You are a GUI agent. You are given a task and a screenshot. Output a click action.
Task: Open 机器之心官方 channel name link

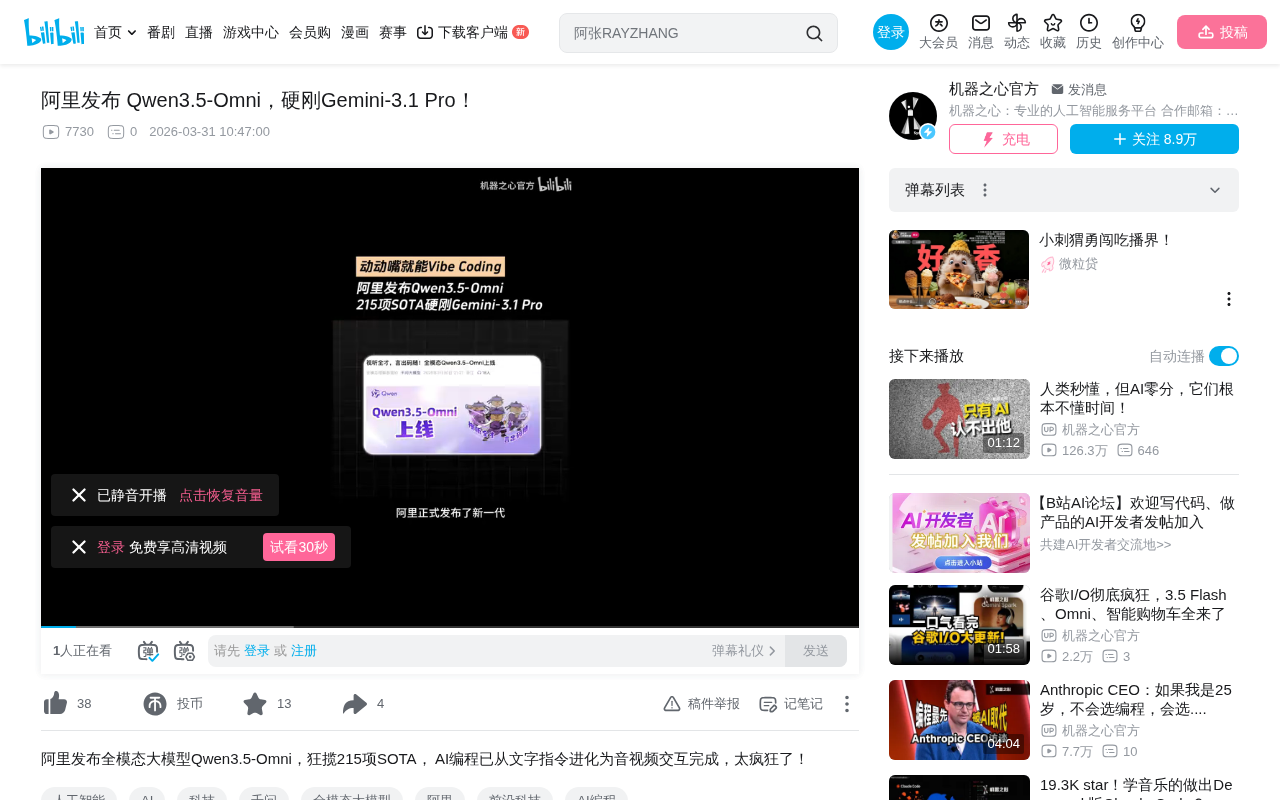pyautogui.click(x=994, y=89)
